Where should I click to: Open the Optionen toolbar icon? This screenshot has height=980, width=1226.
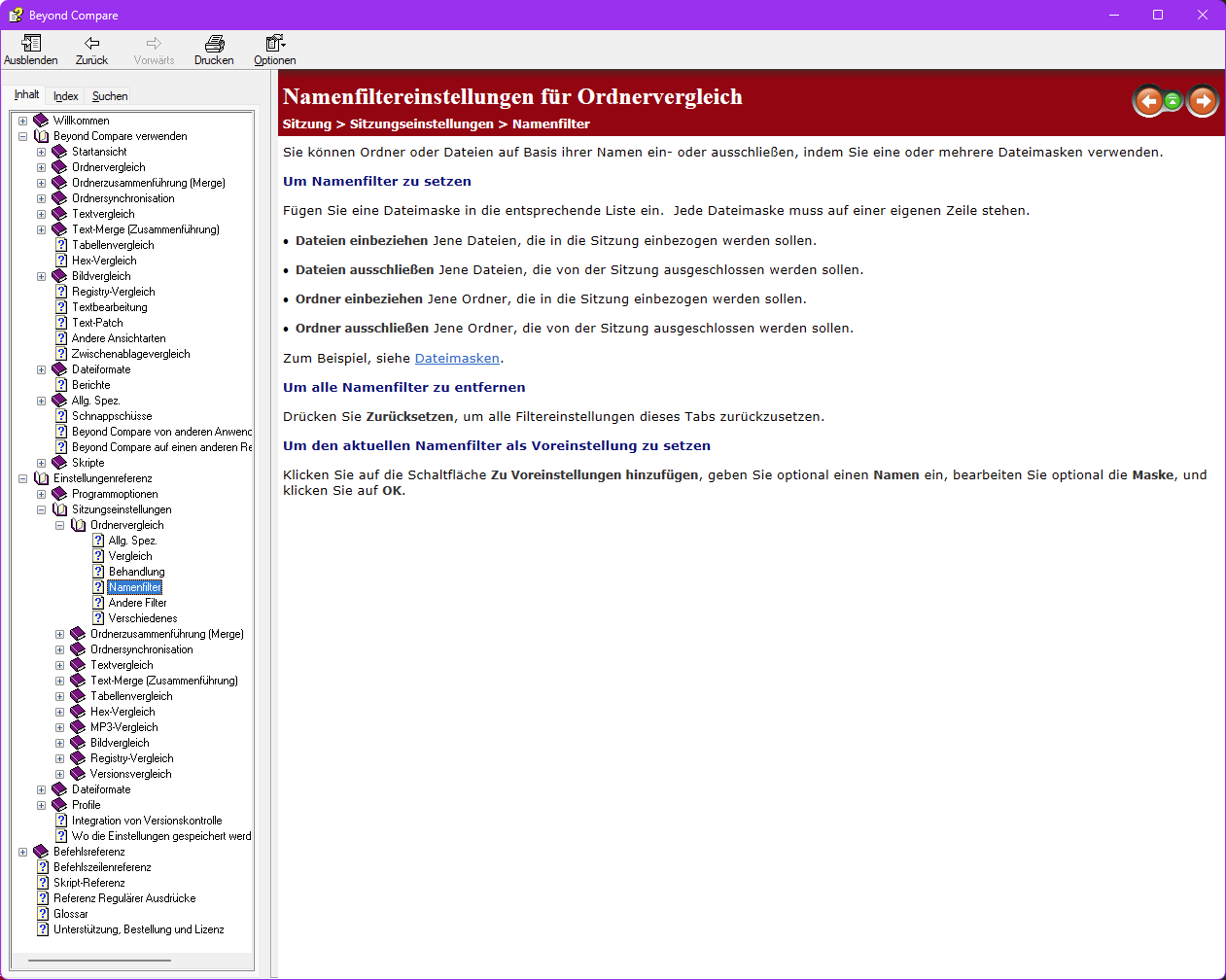(275, 43)
